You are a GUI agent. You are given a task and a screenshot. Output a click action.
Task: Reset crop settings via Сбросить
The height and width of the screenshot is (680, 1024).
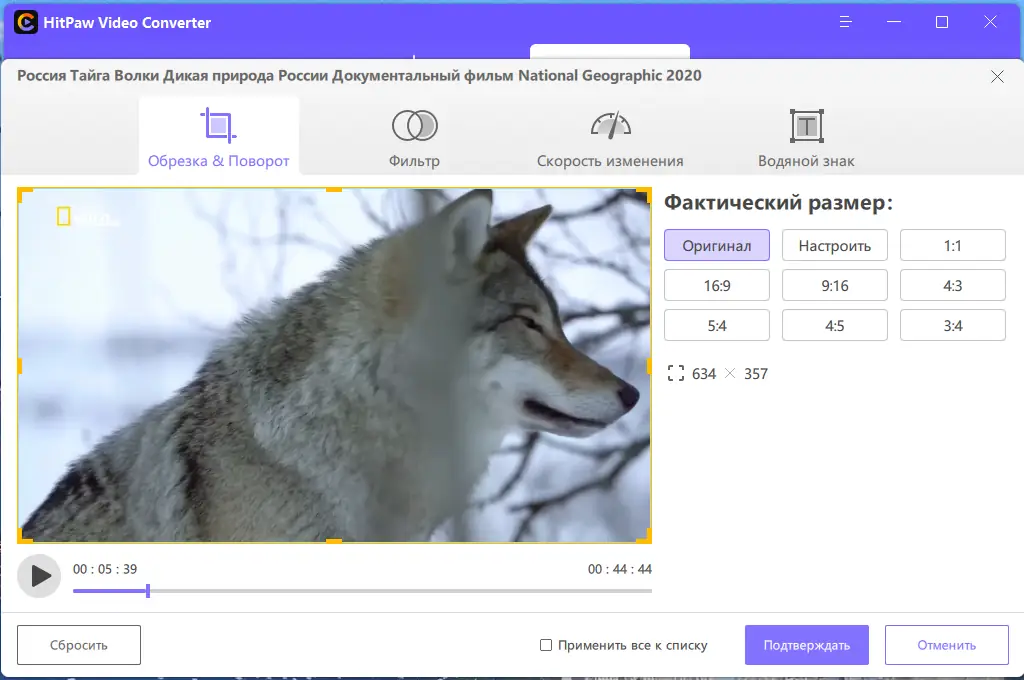(x=78, y=645)
